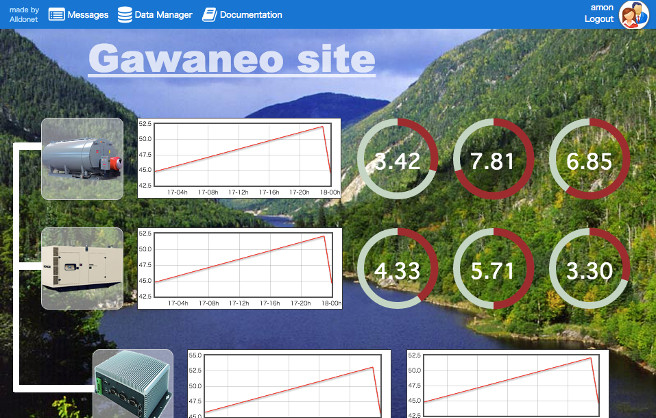
Task: Open Messages menu label
Action: pos(88,15)
